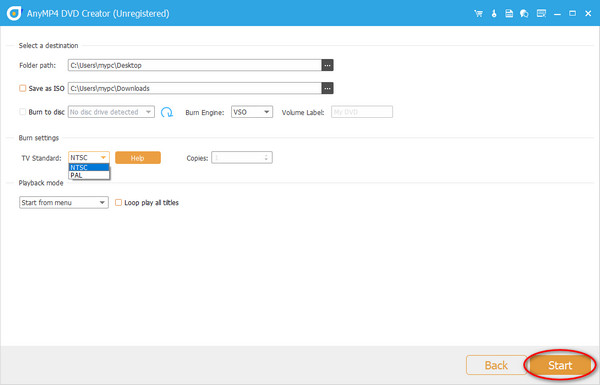Browse for the ISO save location
The image size is (600, 385).
[x=327, y=88]
